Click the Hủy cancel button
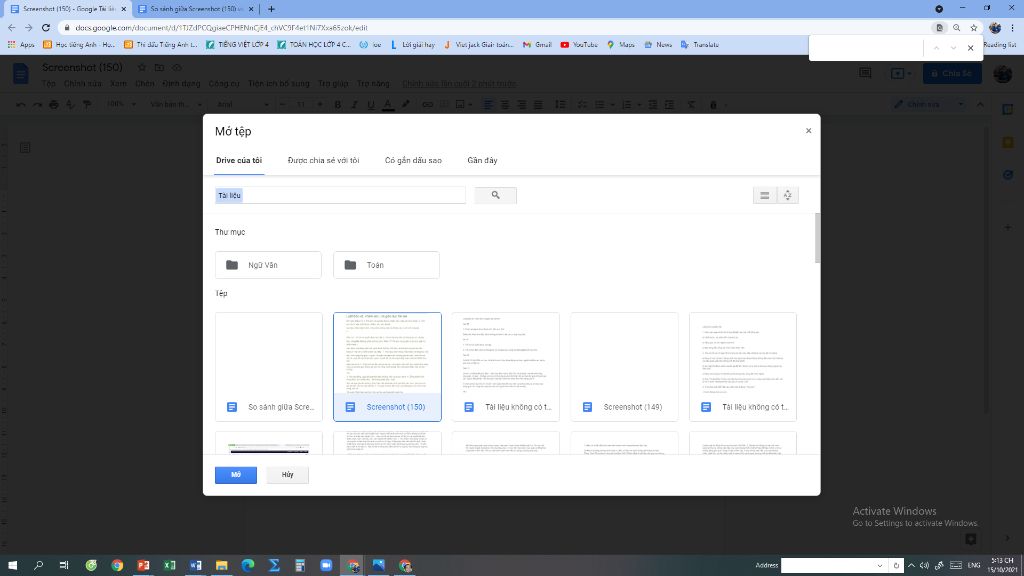The image size is (1024, 576). pyautogui.click(x=287, y=475)
